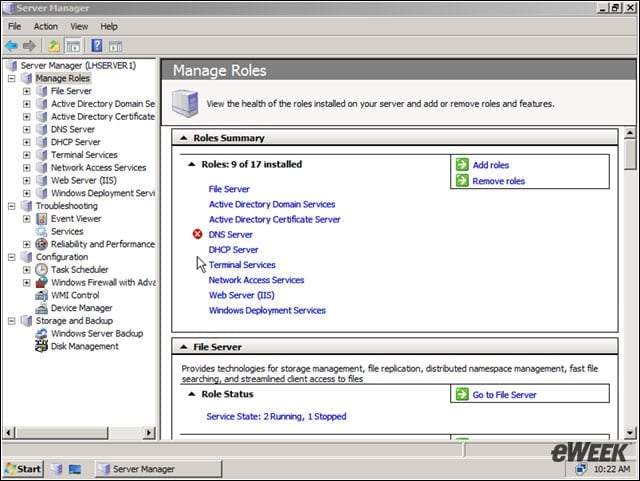Collapse the Manage Roles tree node
The height and width of the screenshot is (481, 640).
(12, 78)
